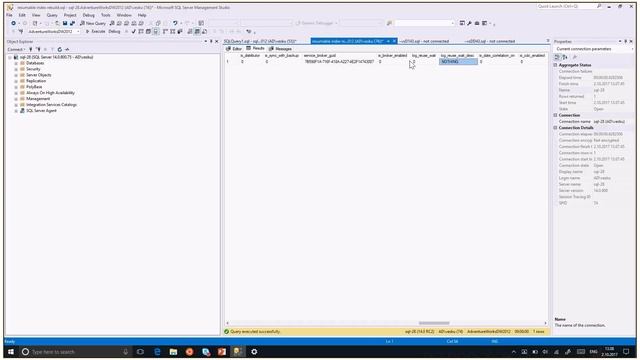Open Current connection parameters dropdown
Screen dimensions: 640x360
click(632, 49)
